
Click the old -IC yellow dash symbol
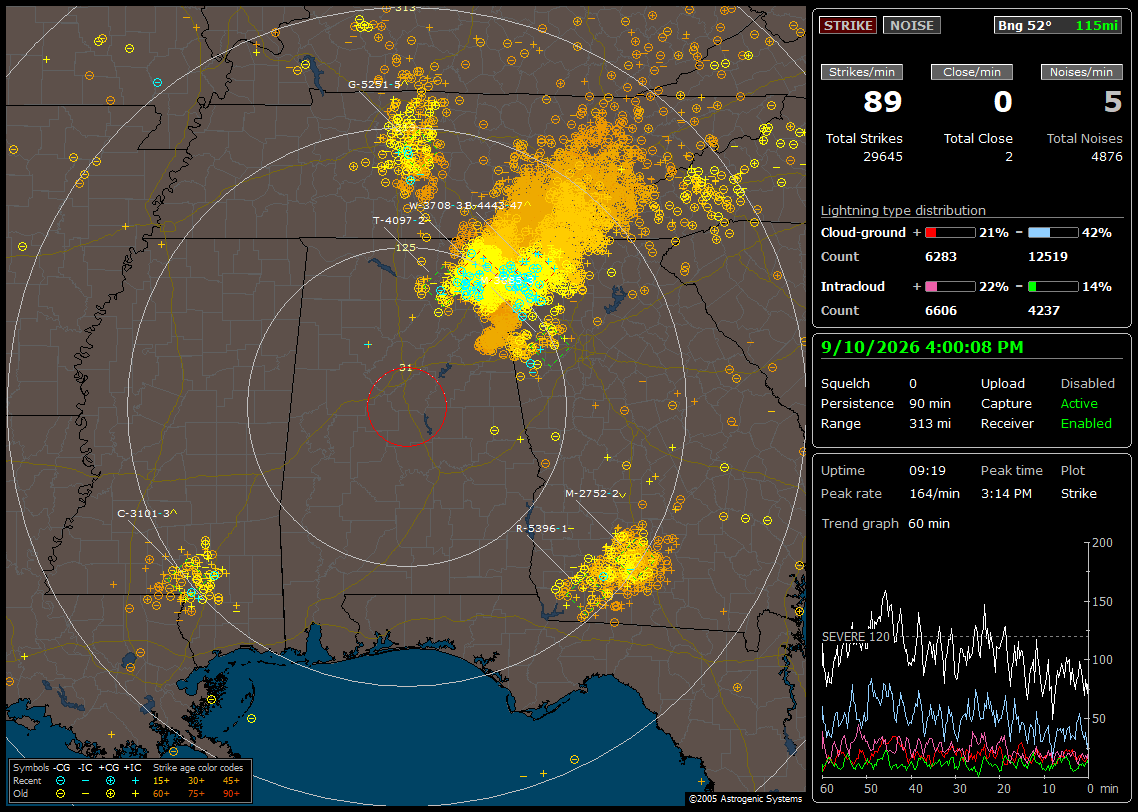pyautogui.click(x=86, y=793)
